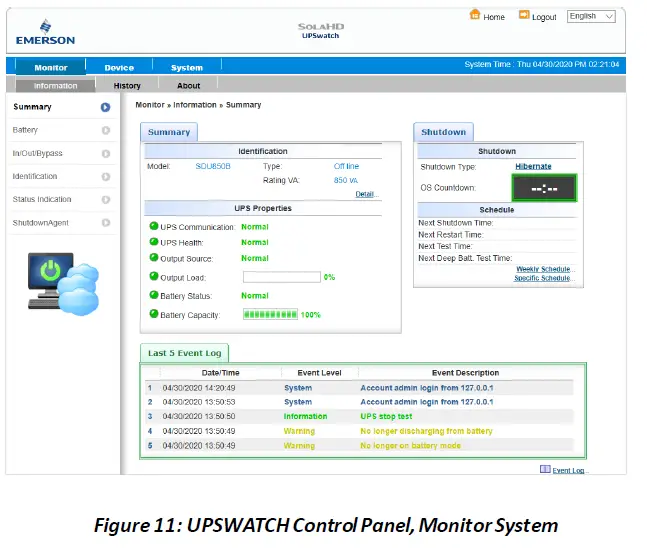This screenshot has height=552, width=647.
Task: Click the Status Indication sidebar arrow icon
Action: (106, 200)
